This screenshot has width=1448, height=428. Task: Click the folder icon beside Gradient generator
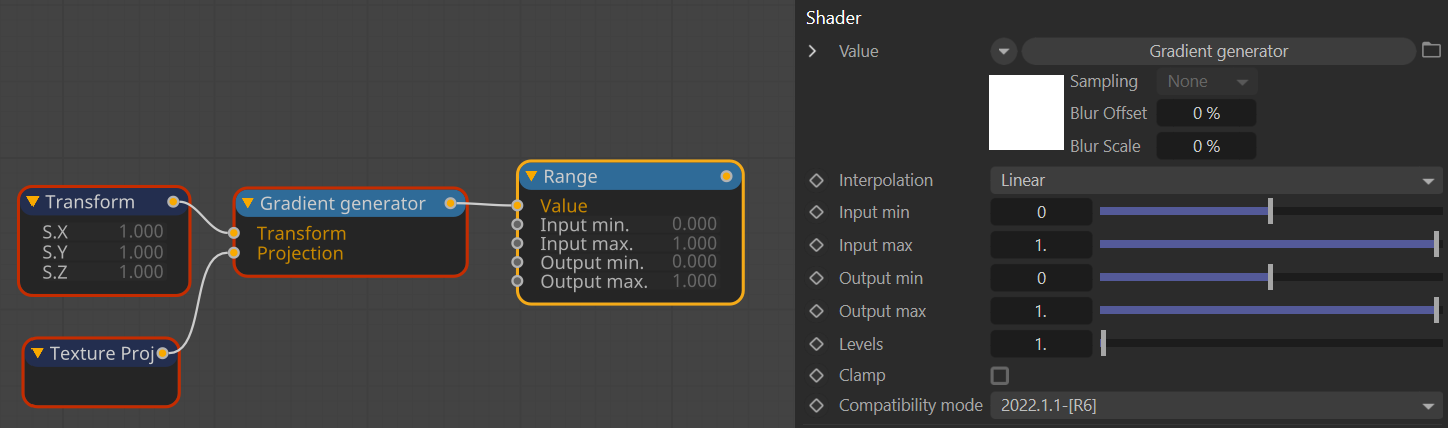[x=1430, y=51]
